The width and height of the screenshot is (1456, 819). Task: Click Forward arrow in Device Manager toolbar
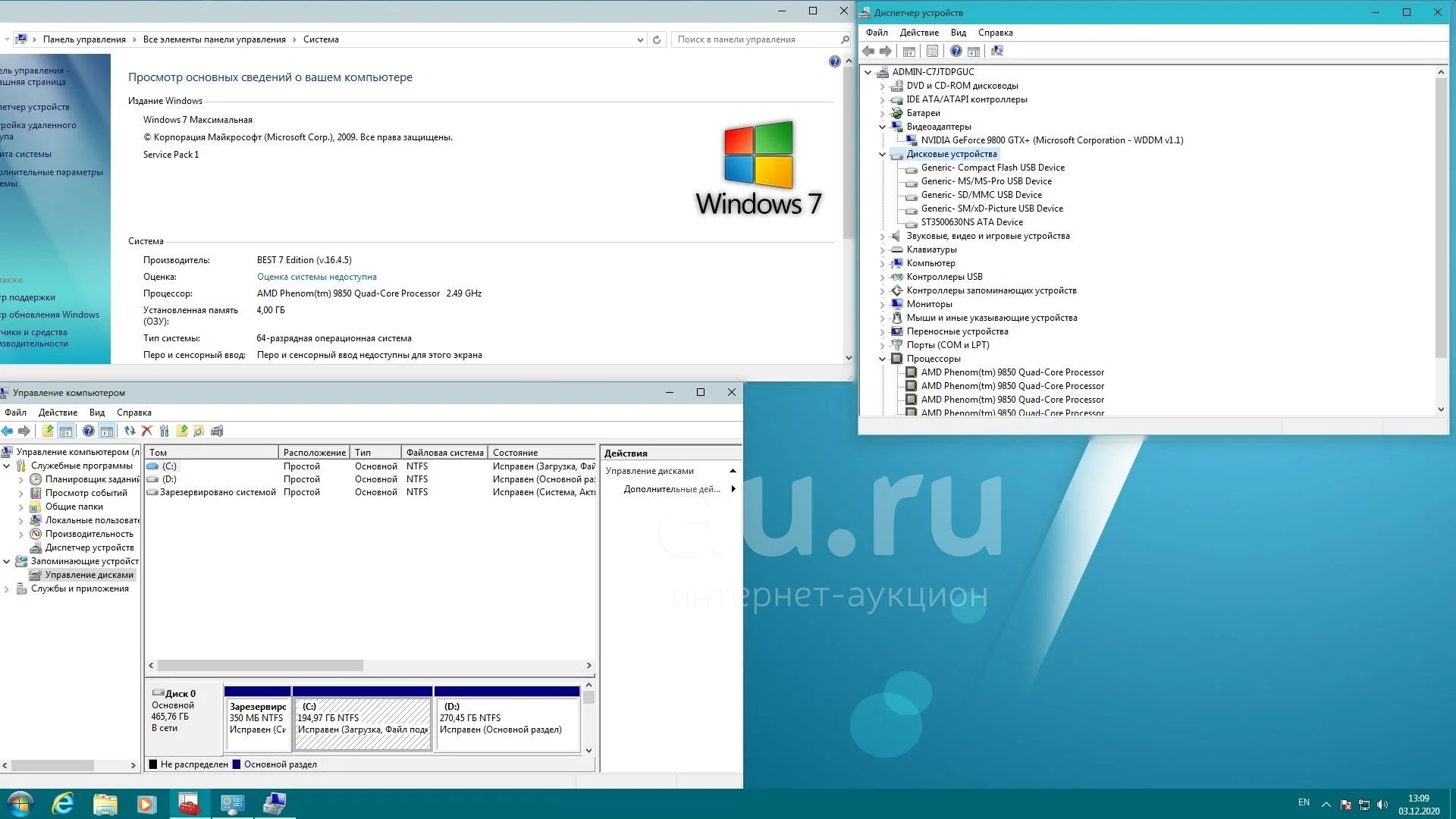[x=886, y=51]
